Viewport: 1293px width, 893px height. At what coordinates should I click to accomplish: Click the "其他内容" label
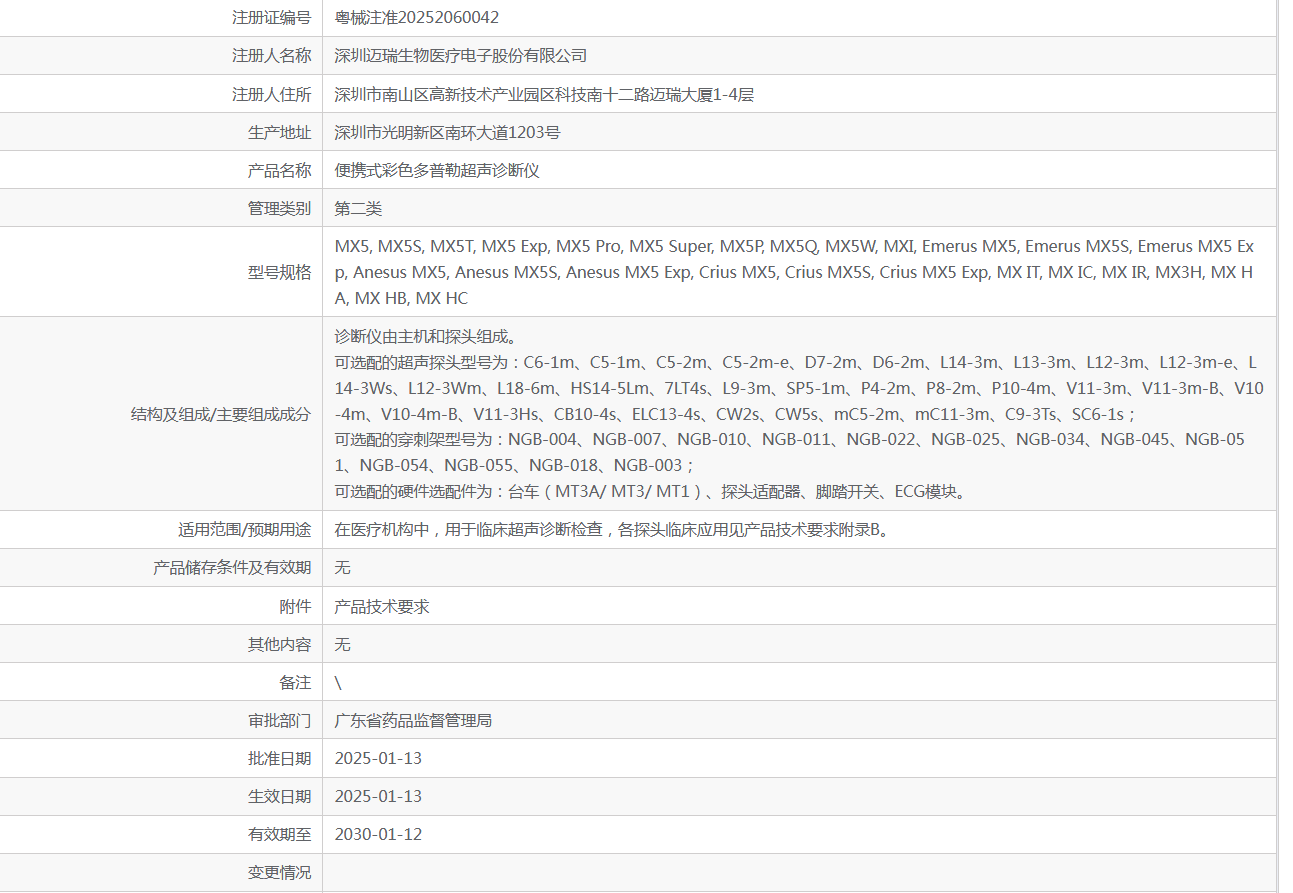pos(279,644)
